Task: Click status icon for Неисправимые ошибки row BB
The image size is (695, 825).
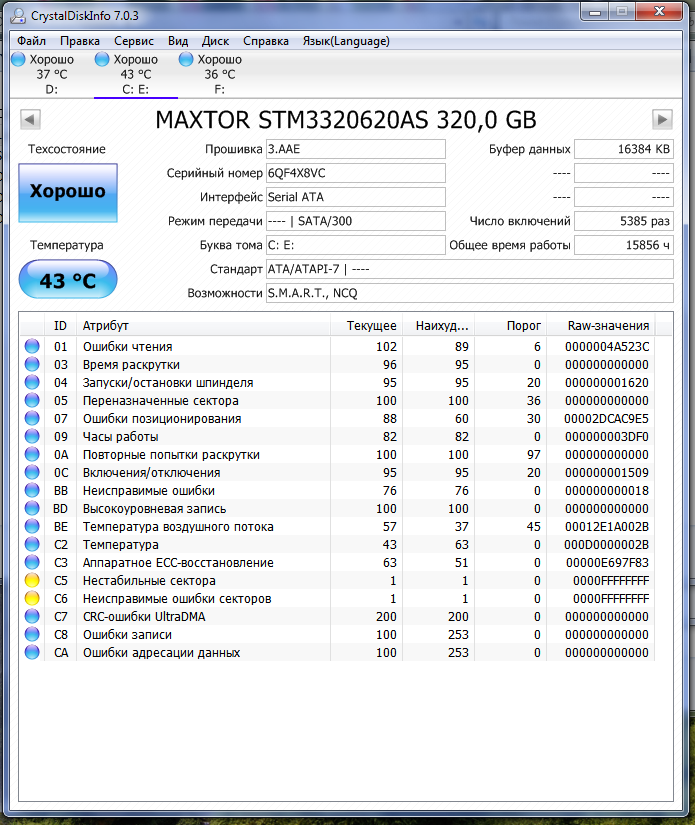Action: (32, 490)
